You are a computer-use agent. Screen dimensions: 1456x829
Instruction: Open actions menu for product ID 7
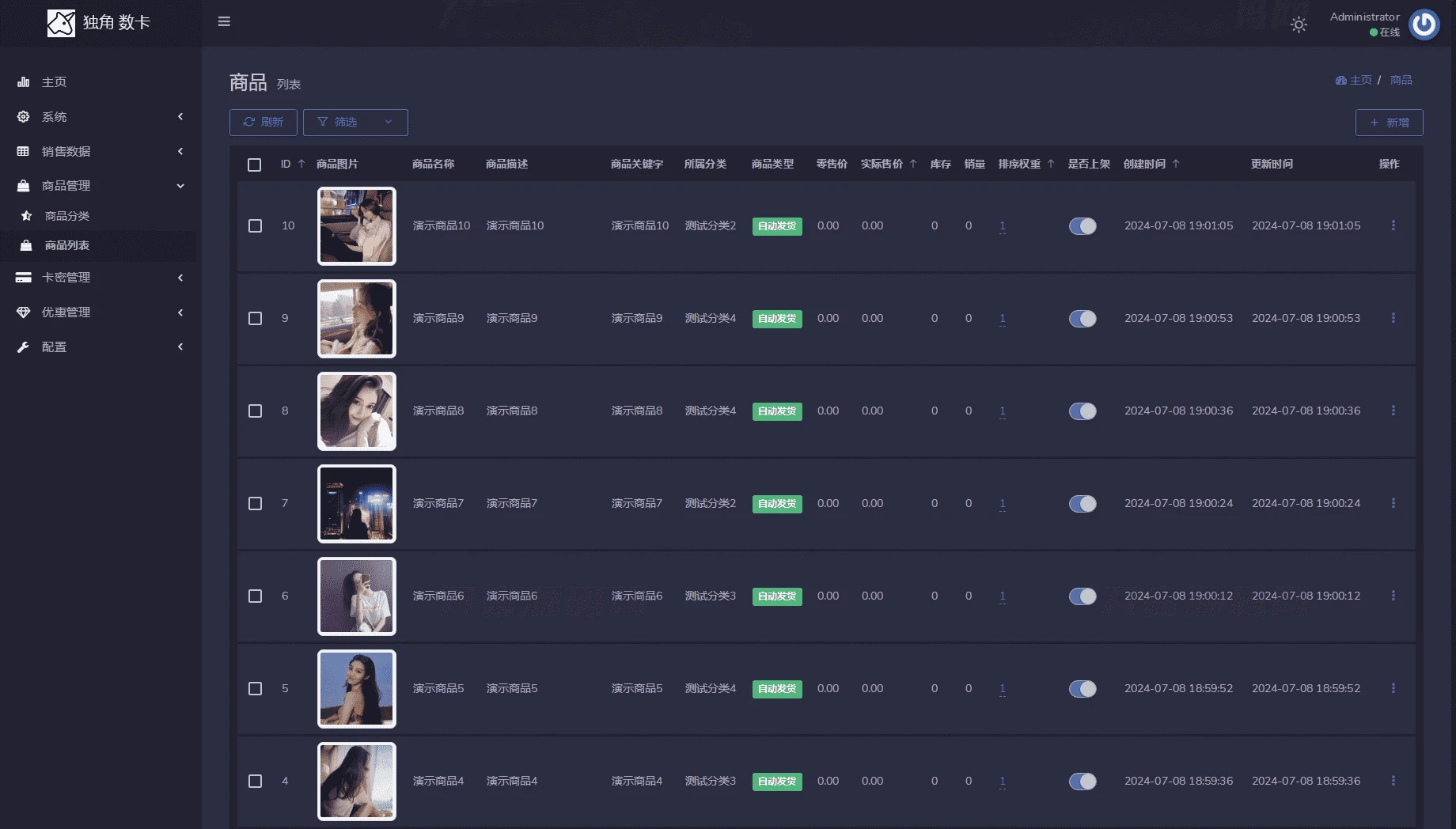point(1393,503)
